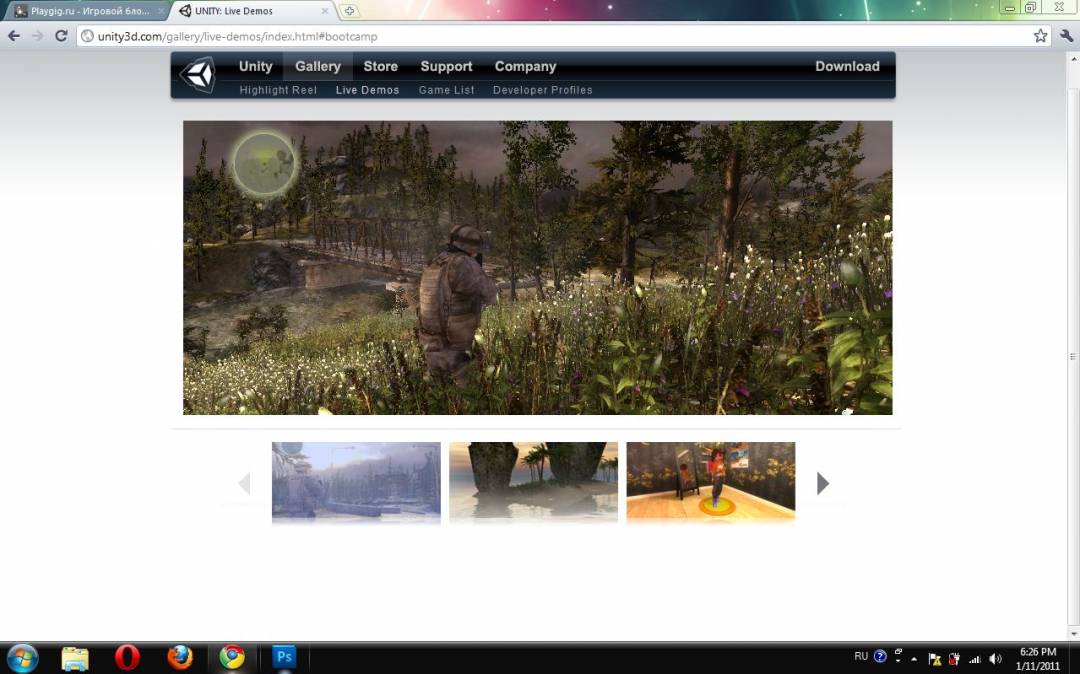The height and width of the screenshot is (674, 1080).
Task: Click the Bootcamp soldier demo image
Action: click(537, 268)
